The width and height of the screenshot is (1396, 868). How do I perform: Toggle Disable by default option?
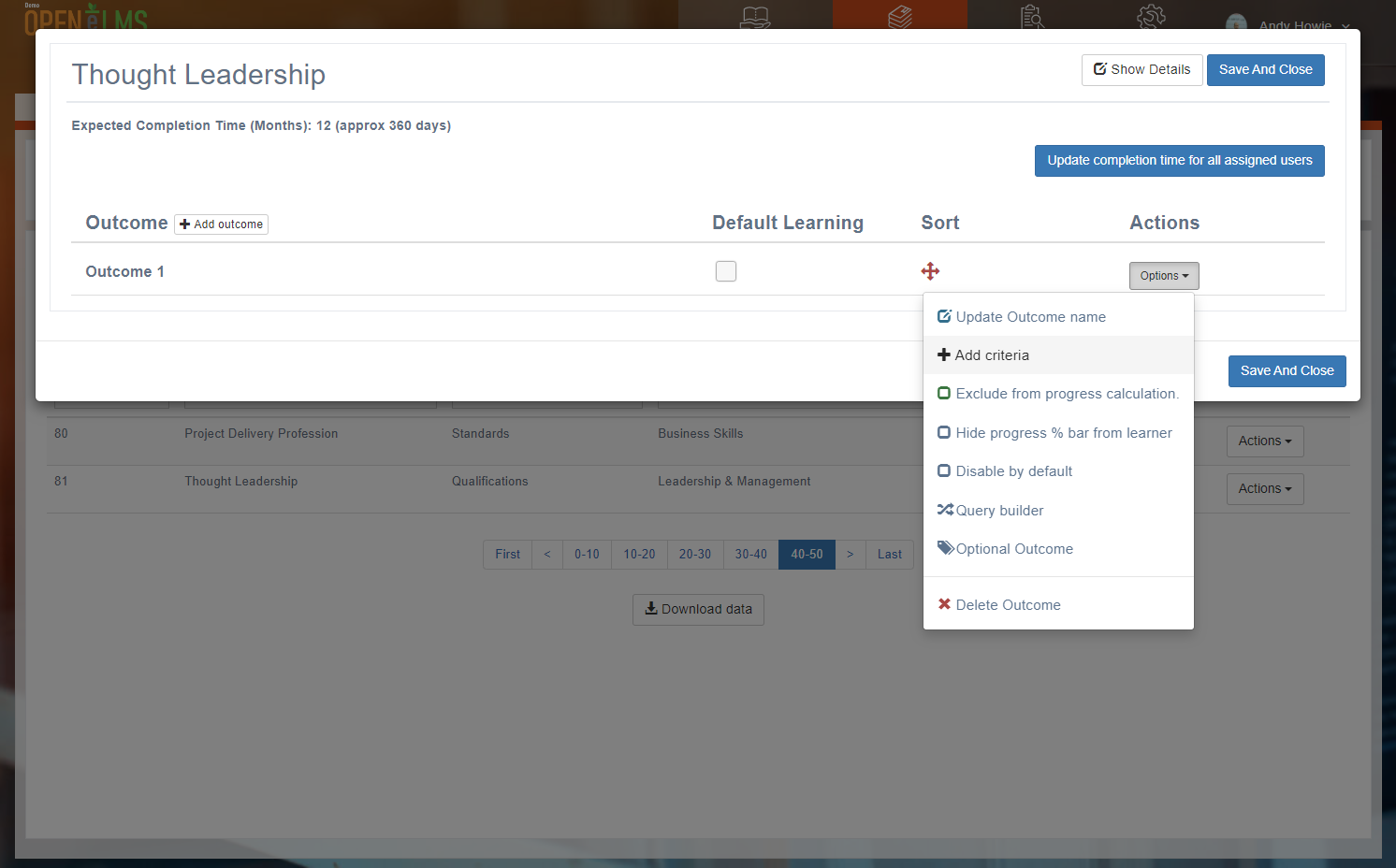click(1058, 471)
